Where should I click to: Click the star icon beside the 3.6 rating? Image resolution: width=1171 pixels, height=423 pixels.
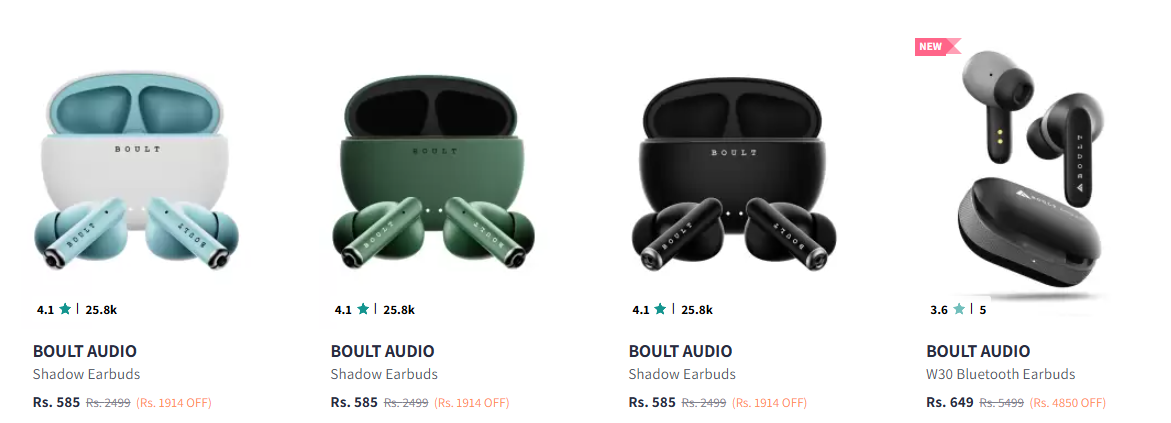tap(959, 309)
